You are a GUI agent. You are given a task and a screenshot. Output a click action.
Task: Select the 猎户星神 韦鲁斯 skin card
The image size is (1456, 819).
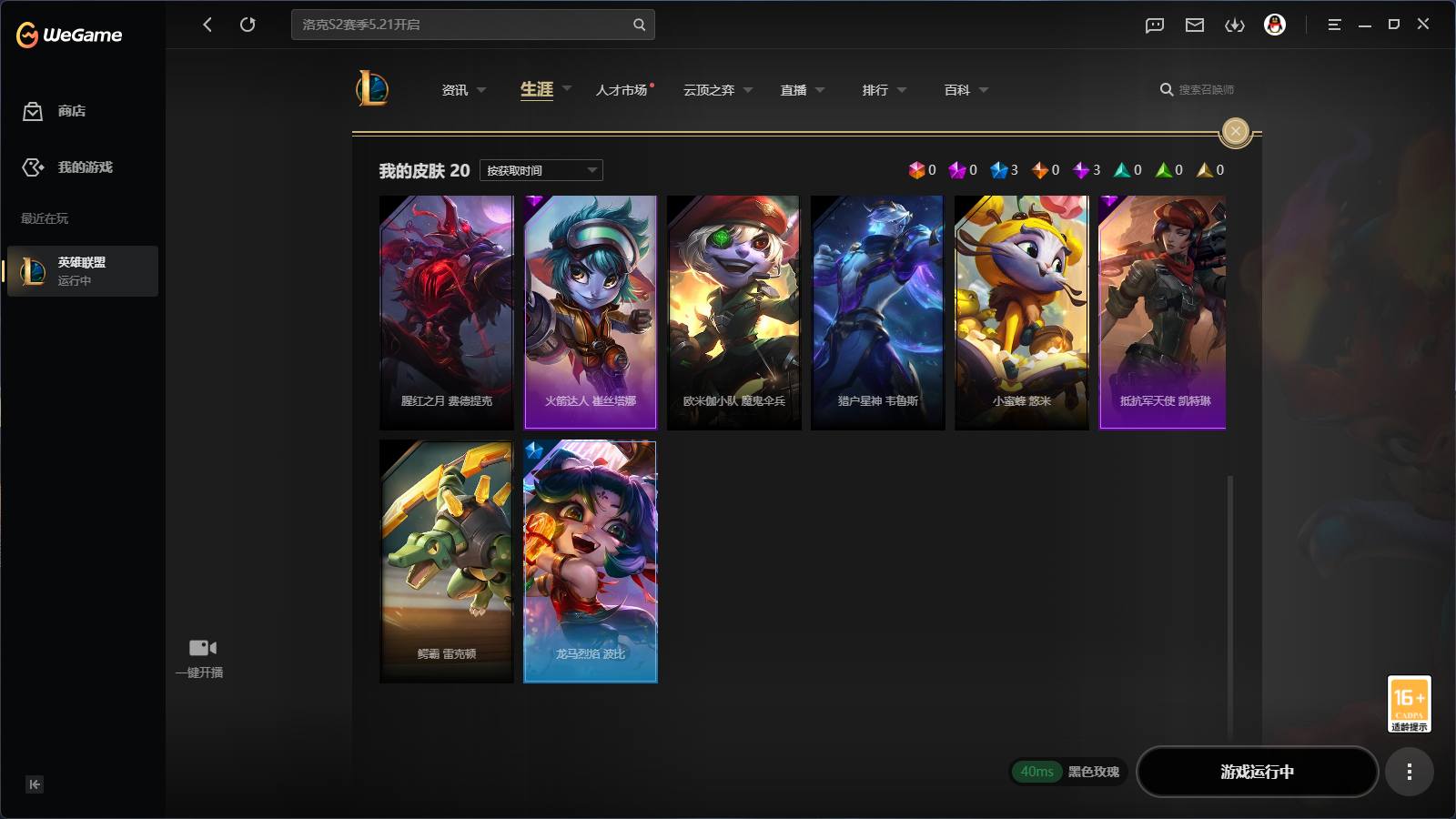click(878, 312)
